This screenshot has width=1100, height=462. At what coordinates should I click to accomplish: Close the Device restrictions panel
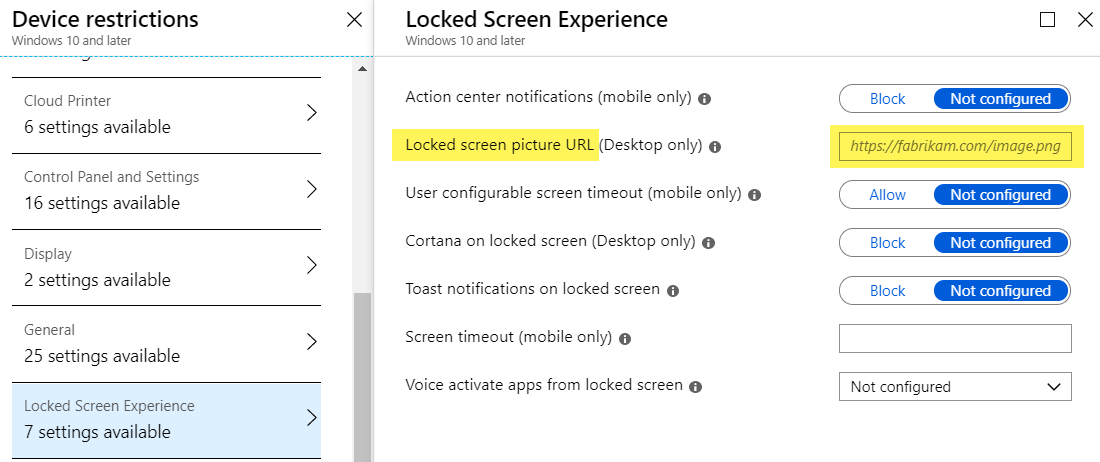point(354,20)
